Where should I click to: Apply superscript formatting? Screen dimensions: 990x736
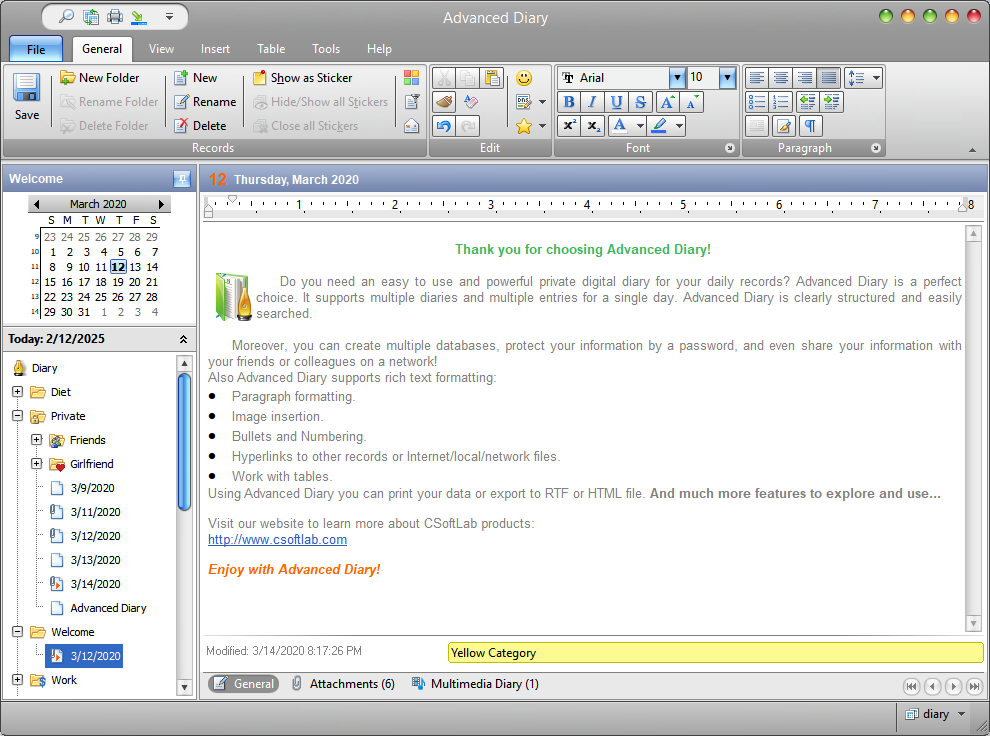coord(570,126)
